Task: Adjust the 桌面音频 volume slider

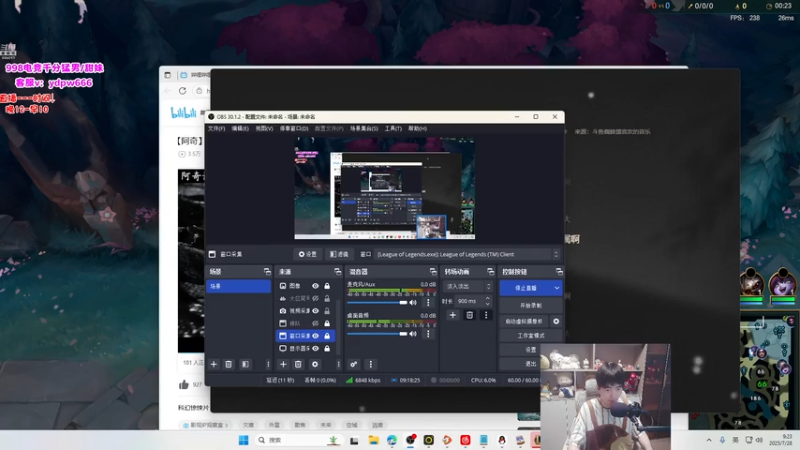Action: click(377, 334)
